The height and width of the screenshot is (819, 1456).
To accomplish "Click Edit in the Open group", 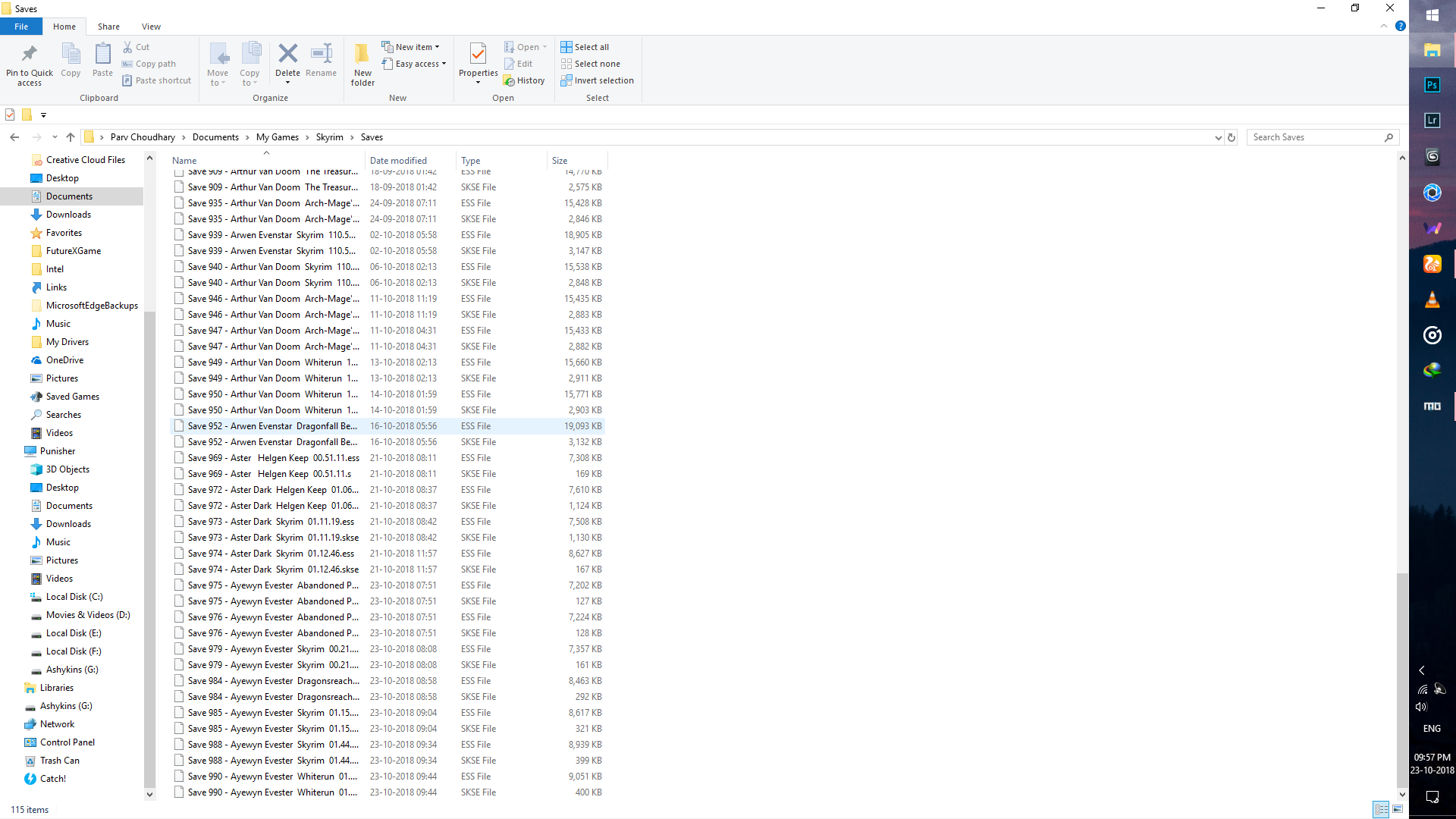I will (519, 64).
